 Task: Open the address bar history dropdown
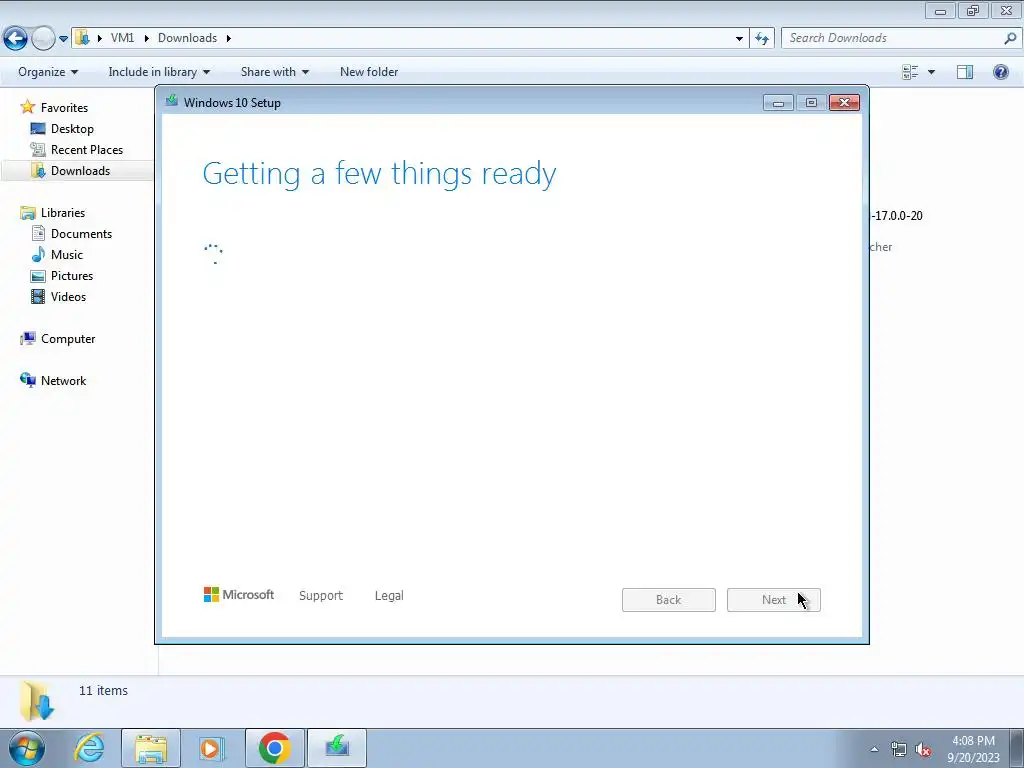click(x=739, y=39)
